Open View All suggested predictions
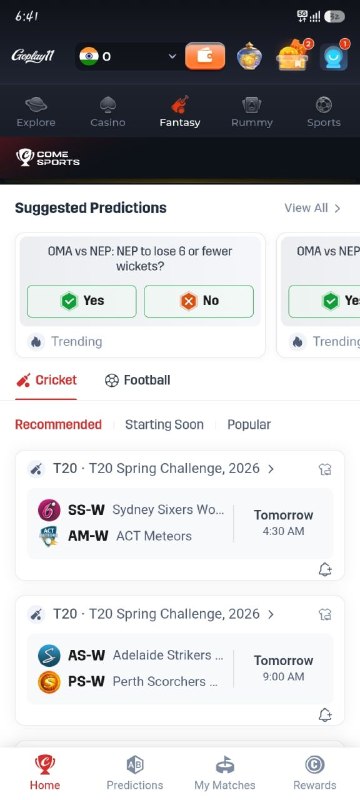360x800 pixels. click(x=312, y=208)
